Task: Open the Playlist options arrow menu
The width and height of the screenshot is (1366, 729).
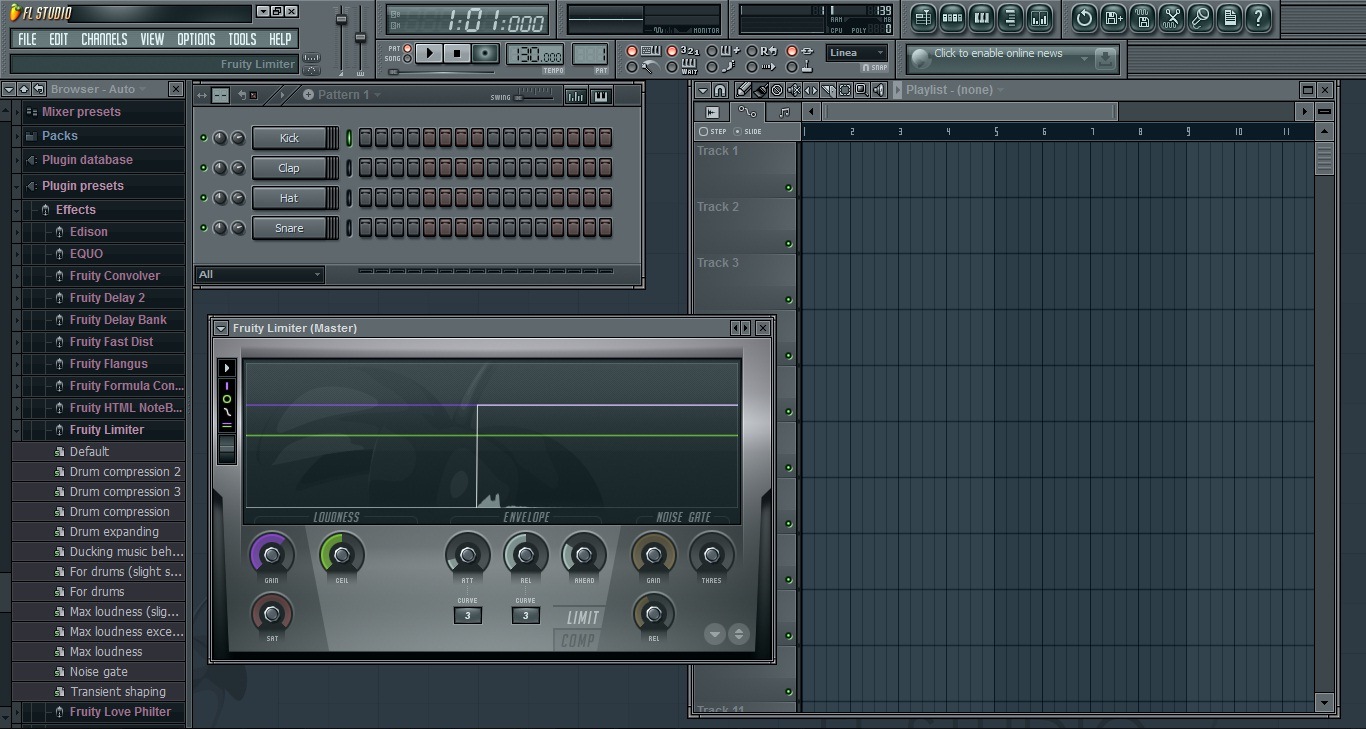Action: 703,90
